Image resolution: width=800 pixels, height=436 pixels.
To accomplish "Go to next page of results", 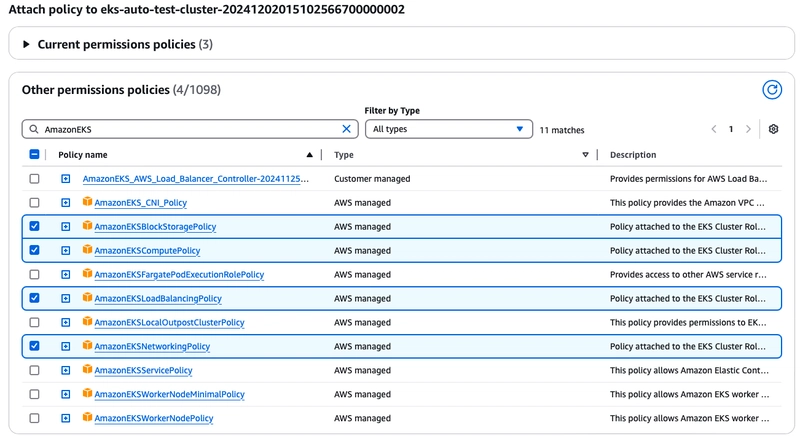I will (749, 130).
